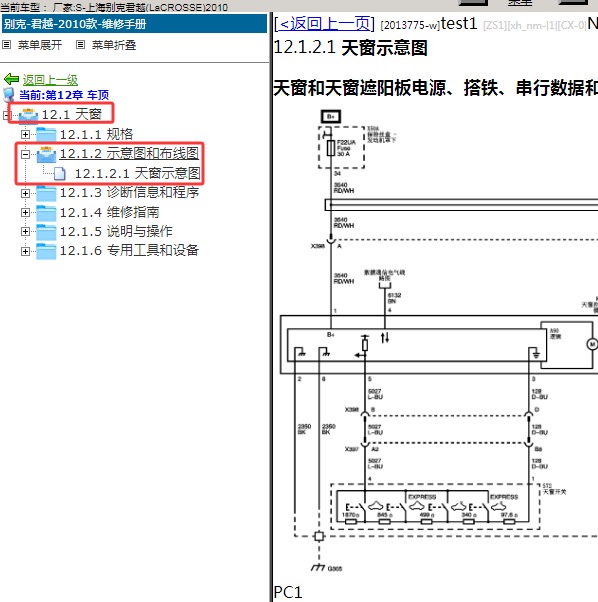The height and width of the screenshot is (602, 598).
Task: Open the 12.1.6 专用工具和设备 tree item
Action: [x=129, y=251]
